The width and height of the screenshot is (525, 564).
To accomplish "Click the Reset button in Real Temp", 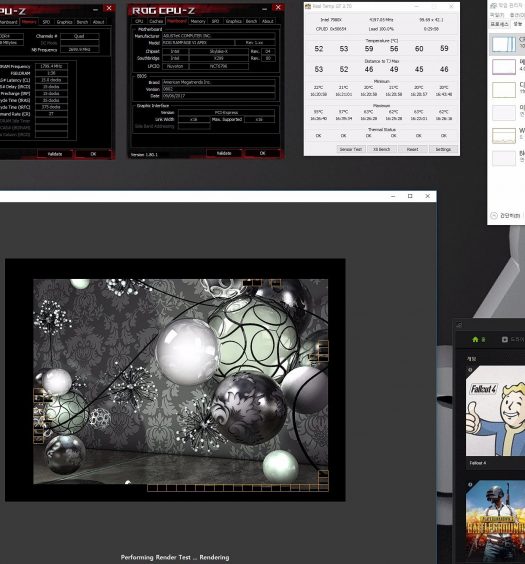I will pyautogui.click(x=412, y=149).
